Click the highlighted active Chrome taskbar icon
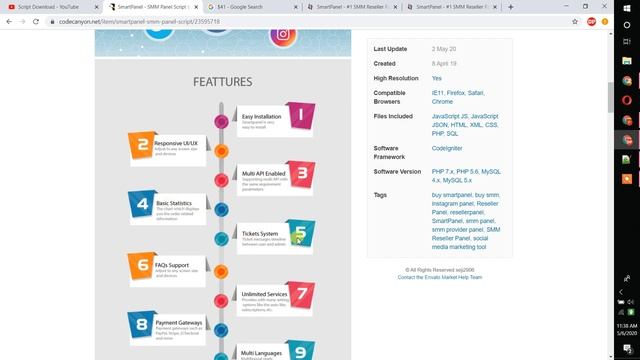640x360 pixels. coord(627,140)
